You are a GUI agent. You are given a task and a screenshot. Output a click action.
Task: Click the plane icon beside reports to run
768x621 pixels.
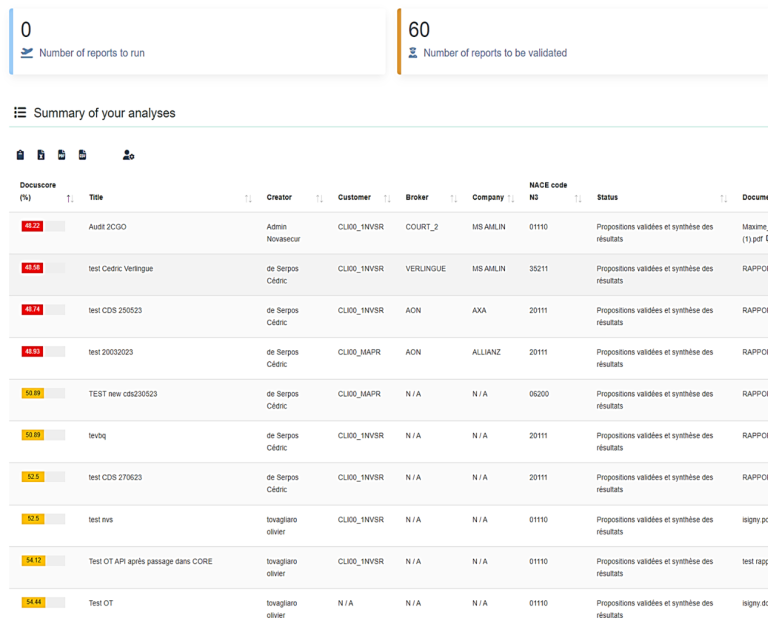point(27,53)
